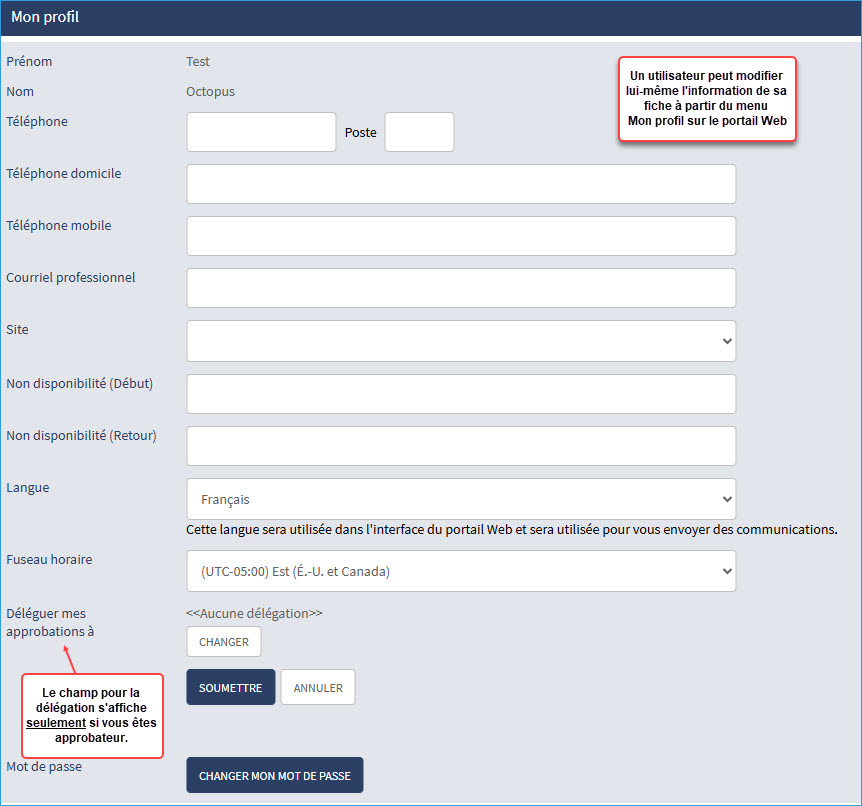This screenshot has height=806, width=862.
Task: Expand the Langue dropdown showing Français
Action: tap(461, 499)
